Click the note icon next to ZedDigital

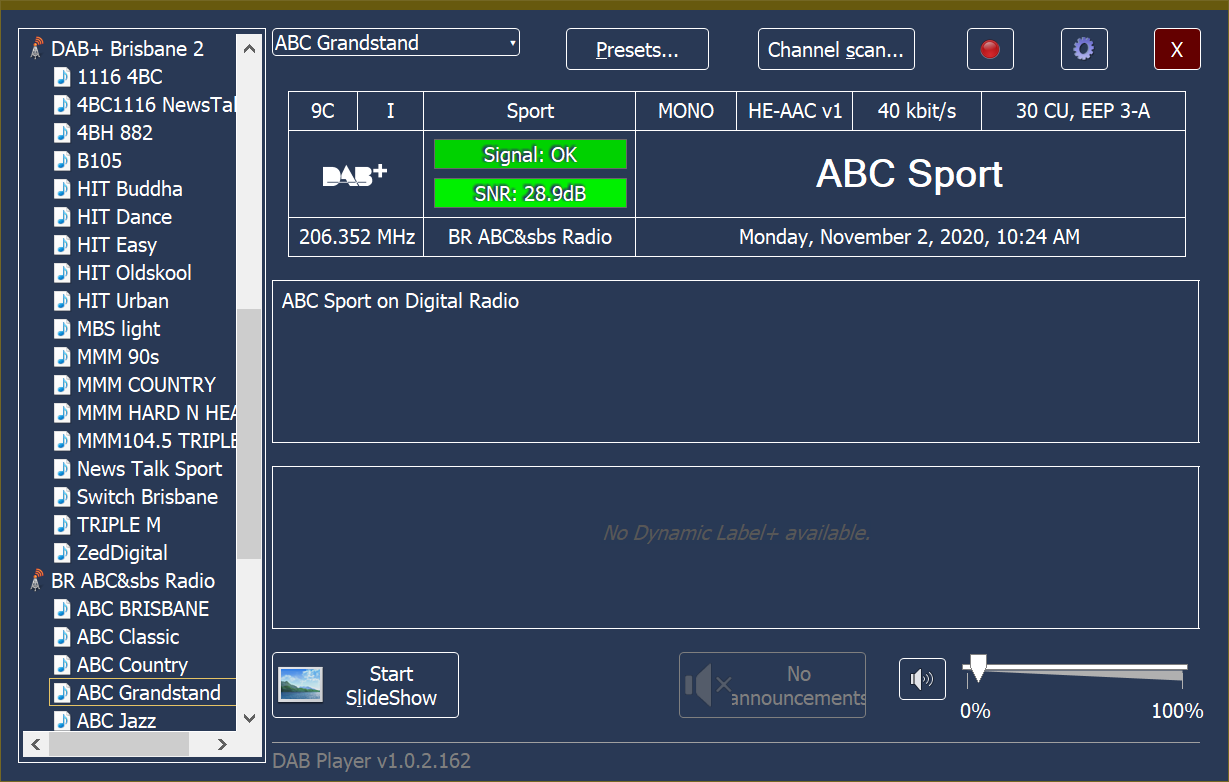tap(63, 553)
